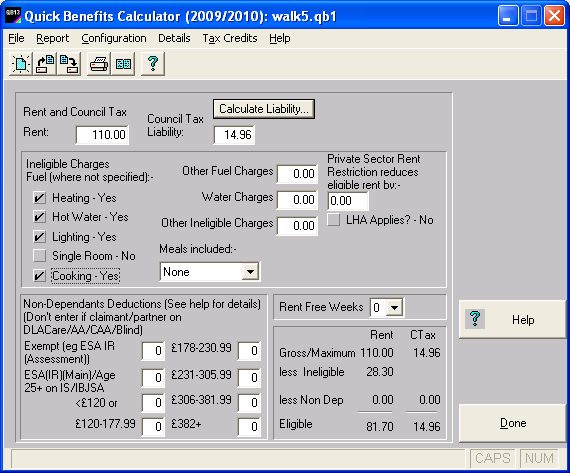This screenshot has width=570, height=473.
Task: Click the Open file from disk icon
Action: (x=45, y=64)
